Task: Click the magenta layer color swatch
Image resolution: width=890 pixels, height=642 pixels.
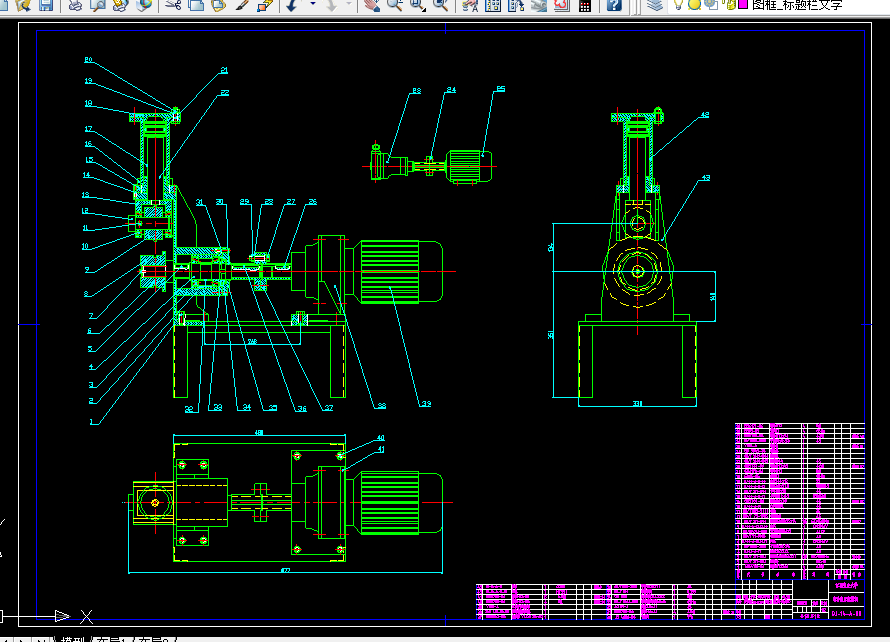Action: point(742,5)
